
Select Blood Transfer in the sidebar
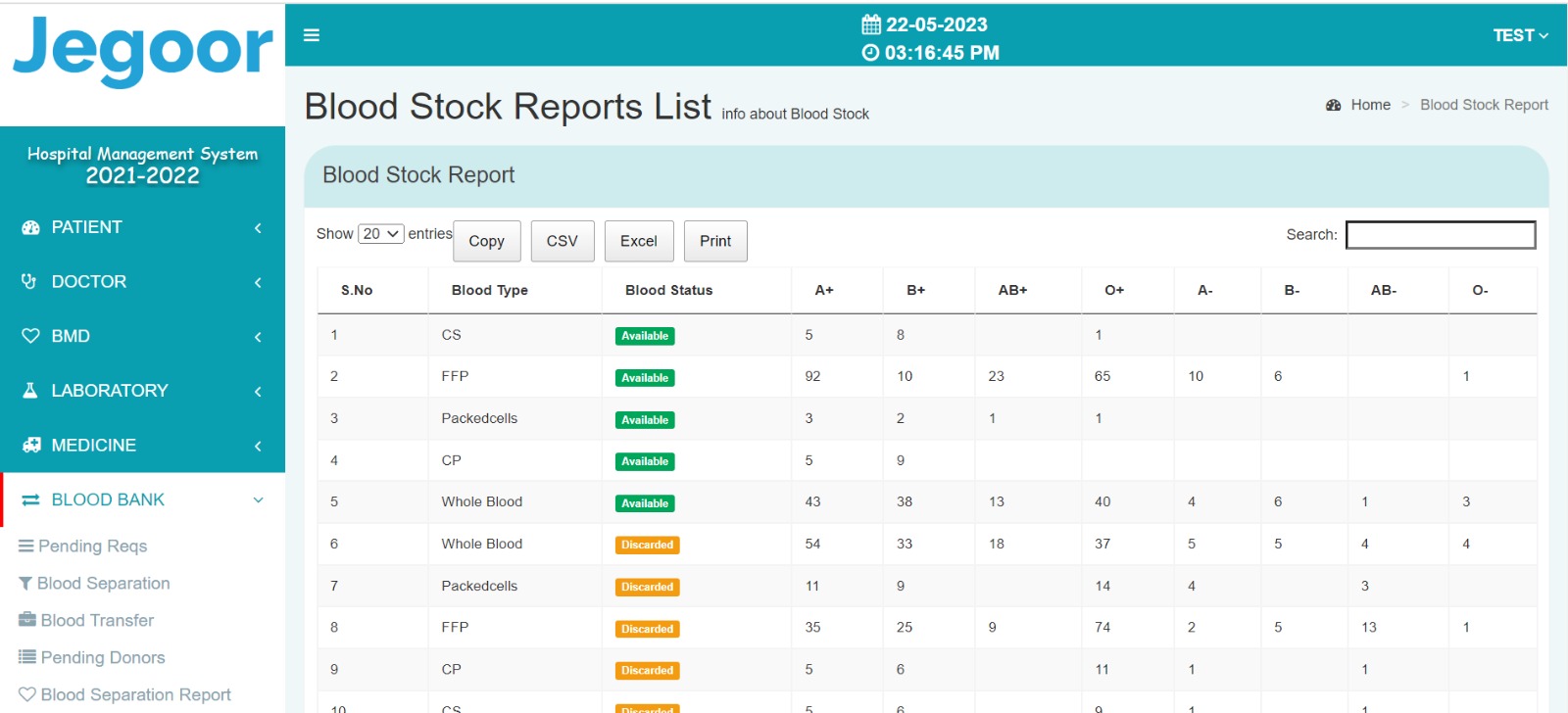(97, 621)
